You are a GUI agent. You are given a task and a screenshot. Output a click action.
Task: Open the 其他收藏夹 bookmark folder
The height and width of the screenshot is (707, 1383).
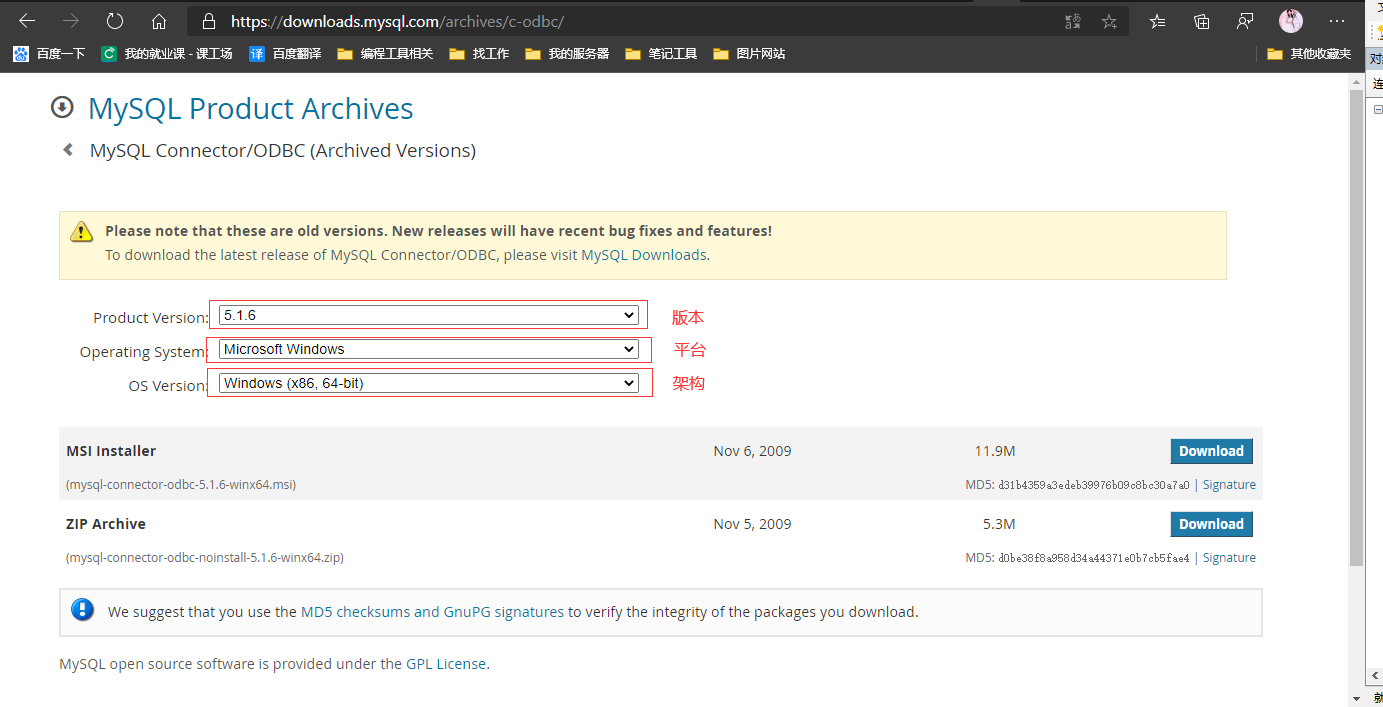[1309, 54]
